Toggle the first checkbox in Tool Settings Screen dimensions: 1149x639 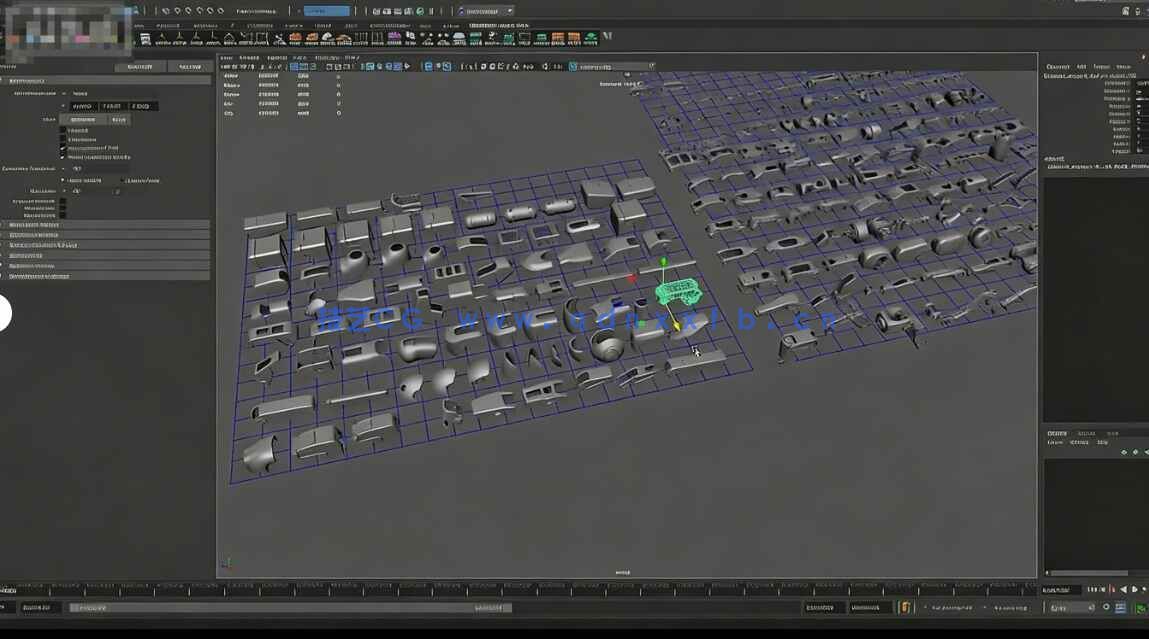click(63, 130)
